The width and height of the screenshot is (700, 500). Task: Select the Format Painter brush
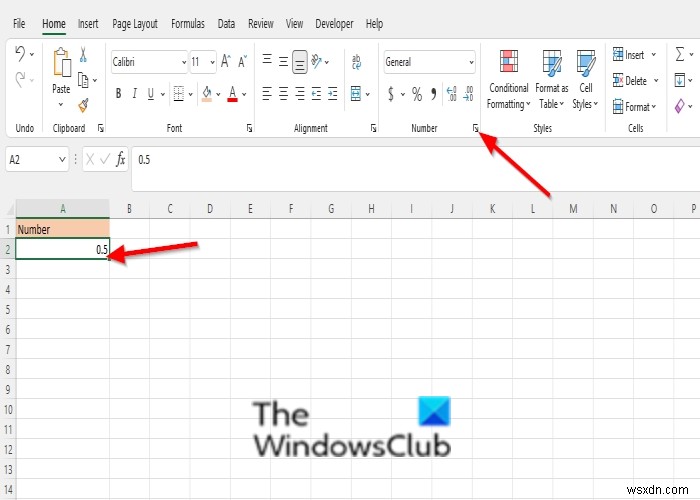[x=83, y=105]
